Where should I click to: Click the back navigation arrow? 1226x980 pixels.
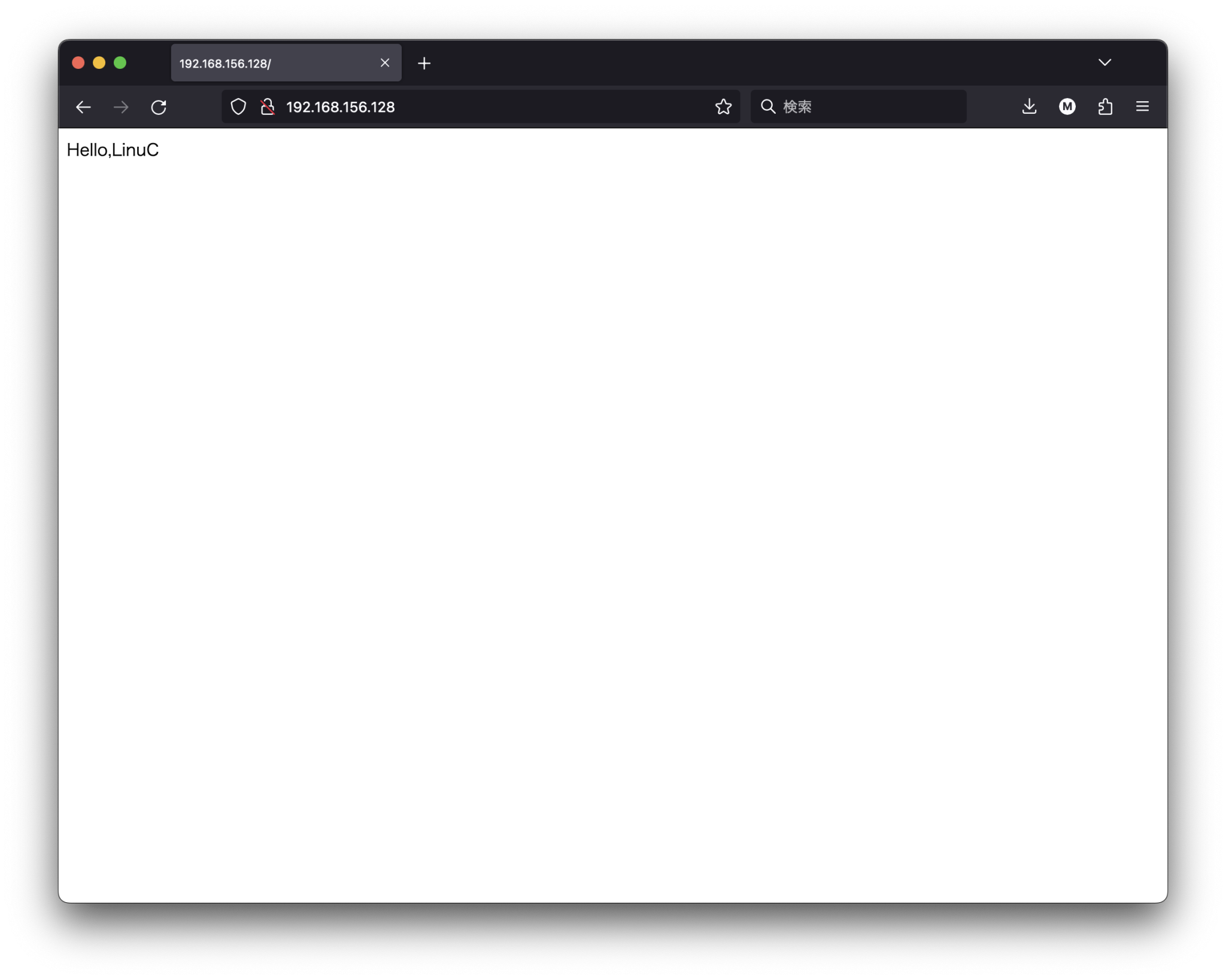tap(83, 107)
